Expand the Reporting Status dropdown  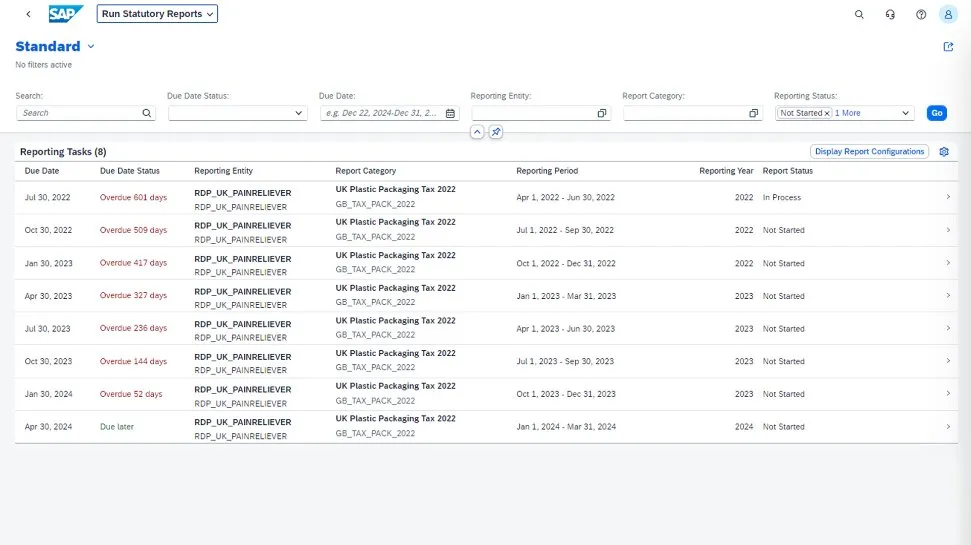pos(906,114)
